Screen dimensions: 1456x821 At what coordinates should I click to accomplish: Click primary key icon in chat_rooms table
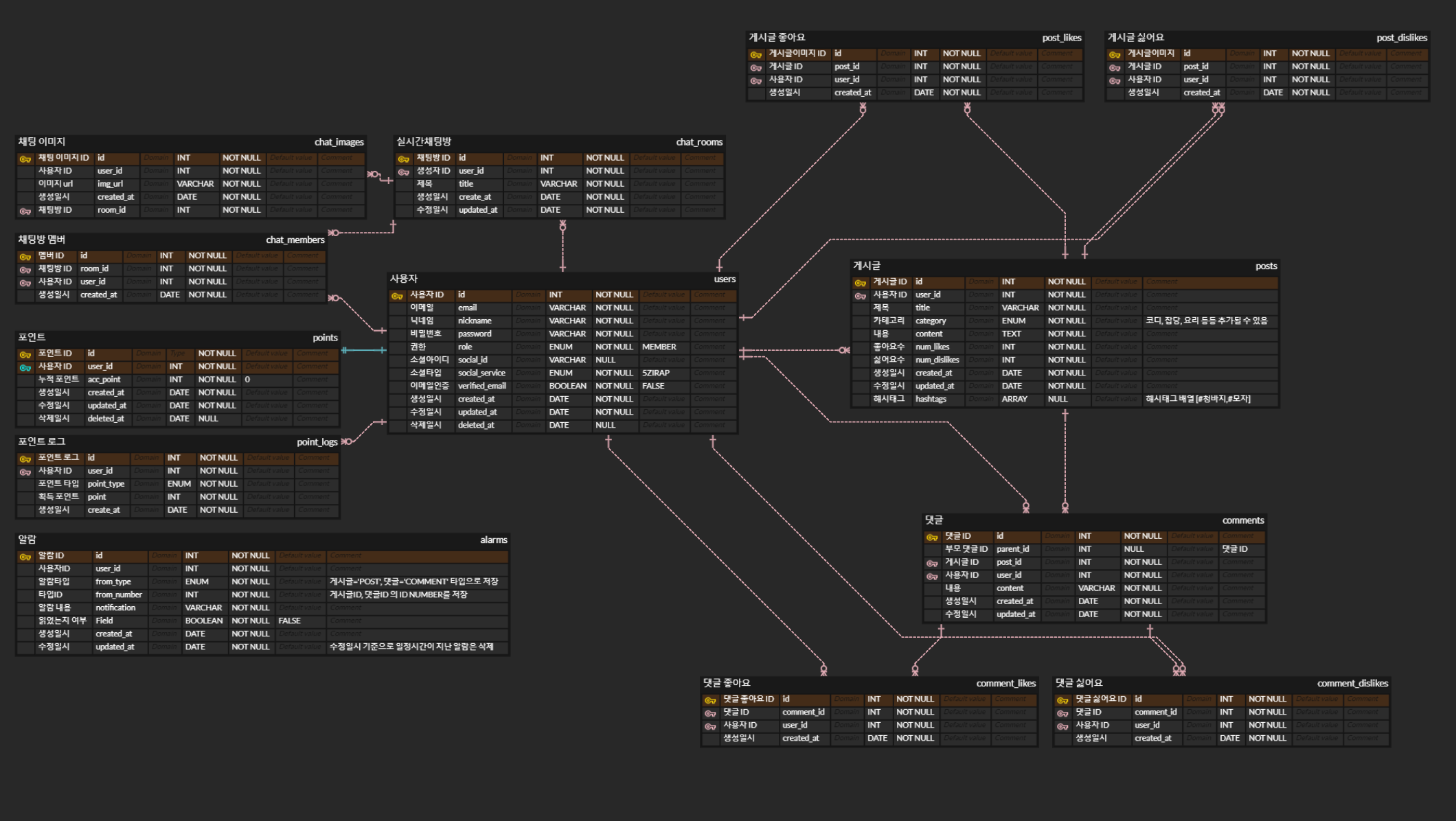tap(404, 159)
